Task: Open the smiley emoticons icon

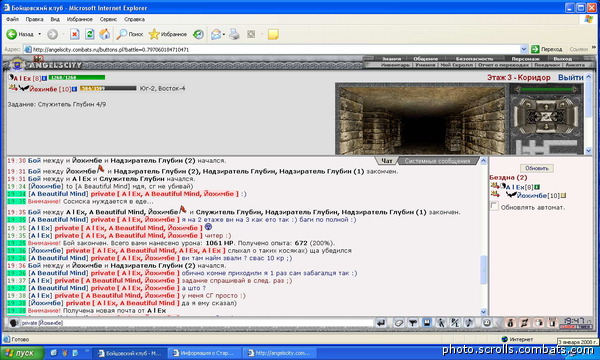Action: [x=486, y=323]
